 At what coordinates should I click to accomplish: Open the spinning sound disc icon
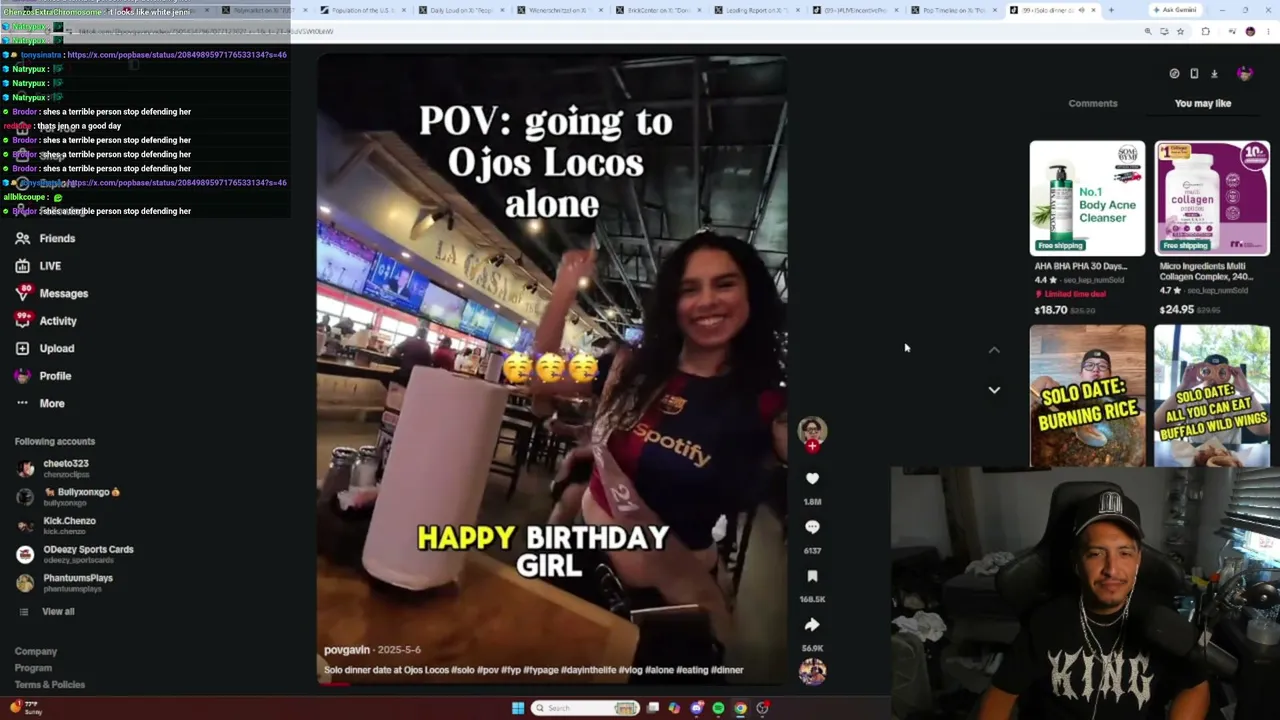coord(812,671)
